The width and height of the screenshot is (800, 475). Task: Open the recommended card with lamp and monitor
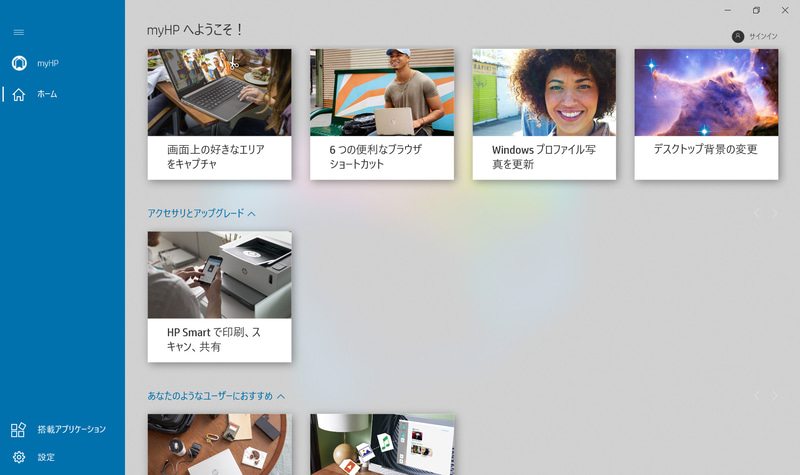pos(382,444)
